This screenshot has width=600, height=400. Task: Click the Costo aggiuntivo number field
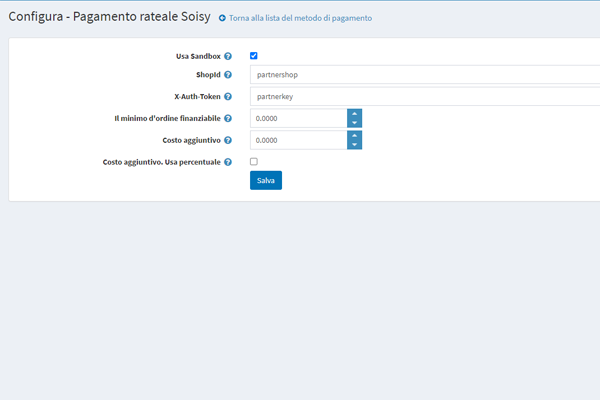299,140
